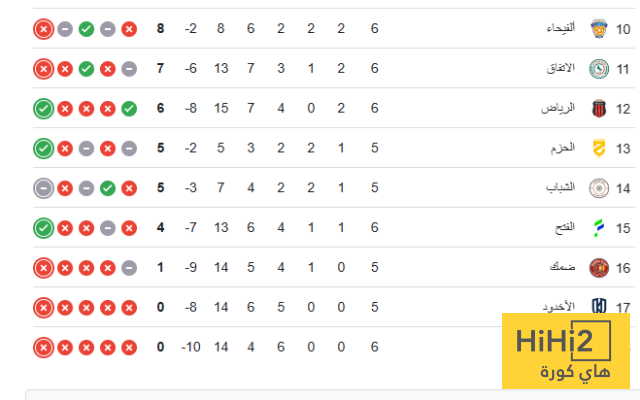Click the ضمك club crest
Screen dimensions: 640x400
coord(599,267)
